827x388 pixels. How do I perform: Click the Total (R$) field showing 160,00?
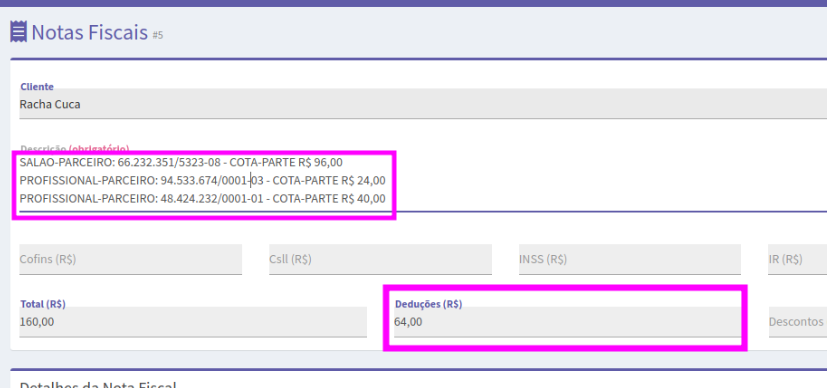pyautogui.click(x=193, y=322)
